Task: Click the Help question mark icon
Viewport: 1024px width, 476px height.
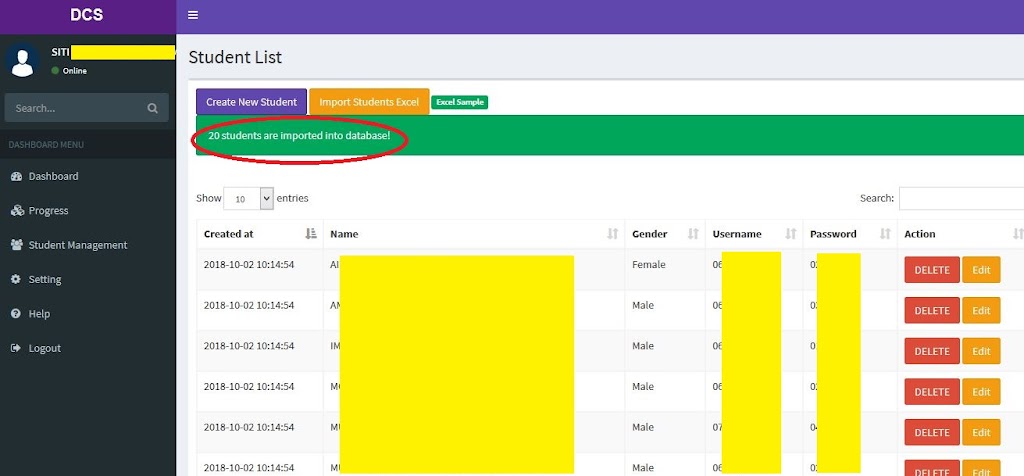Action: [16, 314]
